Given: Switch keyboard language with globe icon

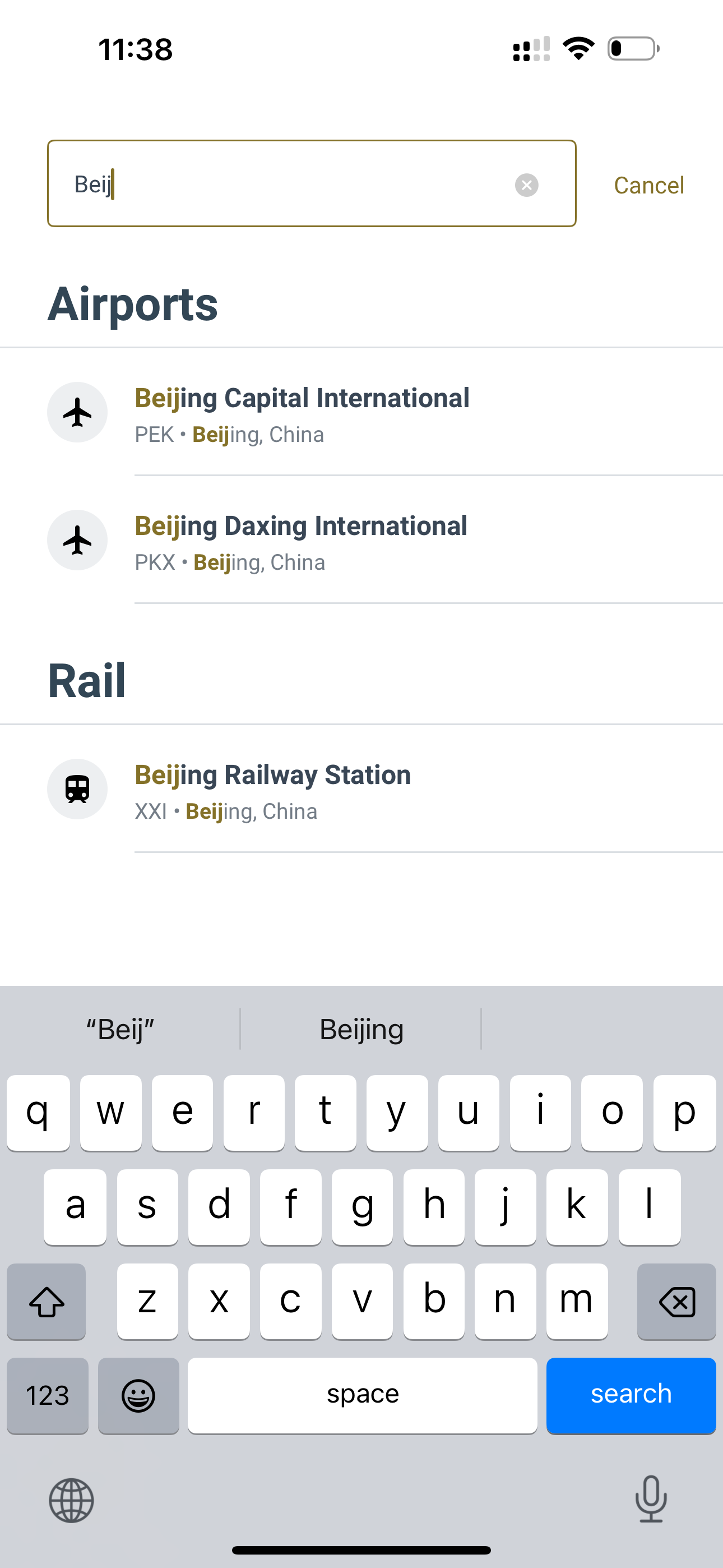Looking at the screenshot, I should pyautogui.click(x=71, y=1501).
